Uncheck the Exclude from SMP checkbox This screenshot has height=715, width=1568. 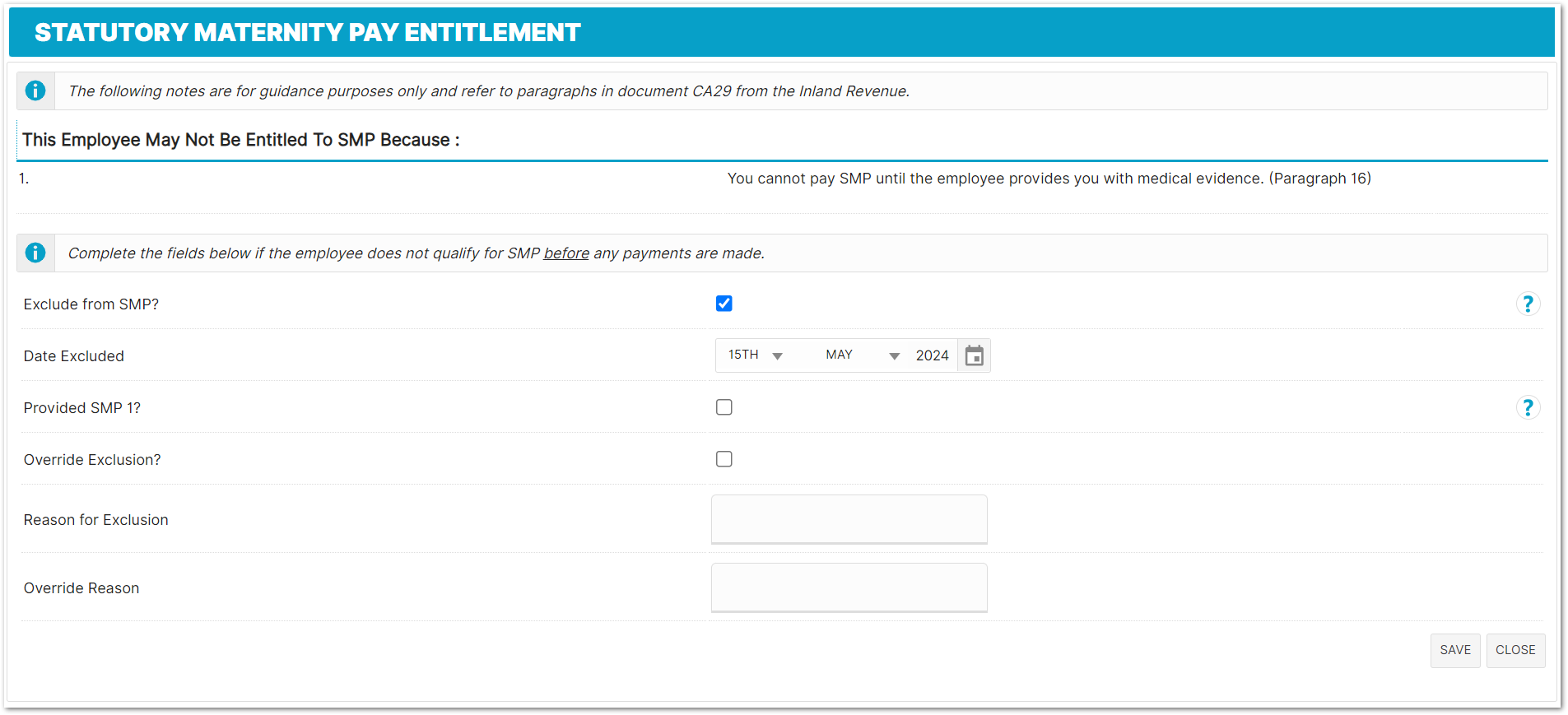(x=724, y=304)
